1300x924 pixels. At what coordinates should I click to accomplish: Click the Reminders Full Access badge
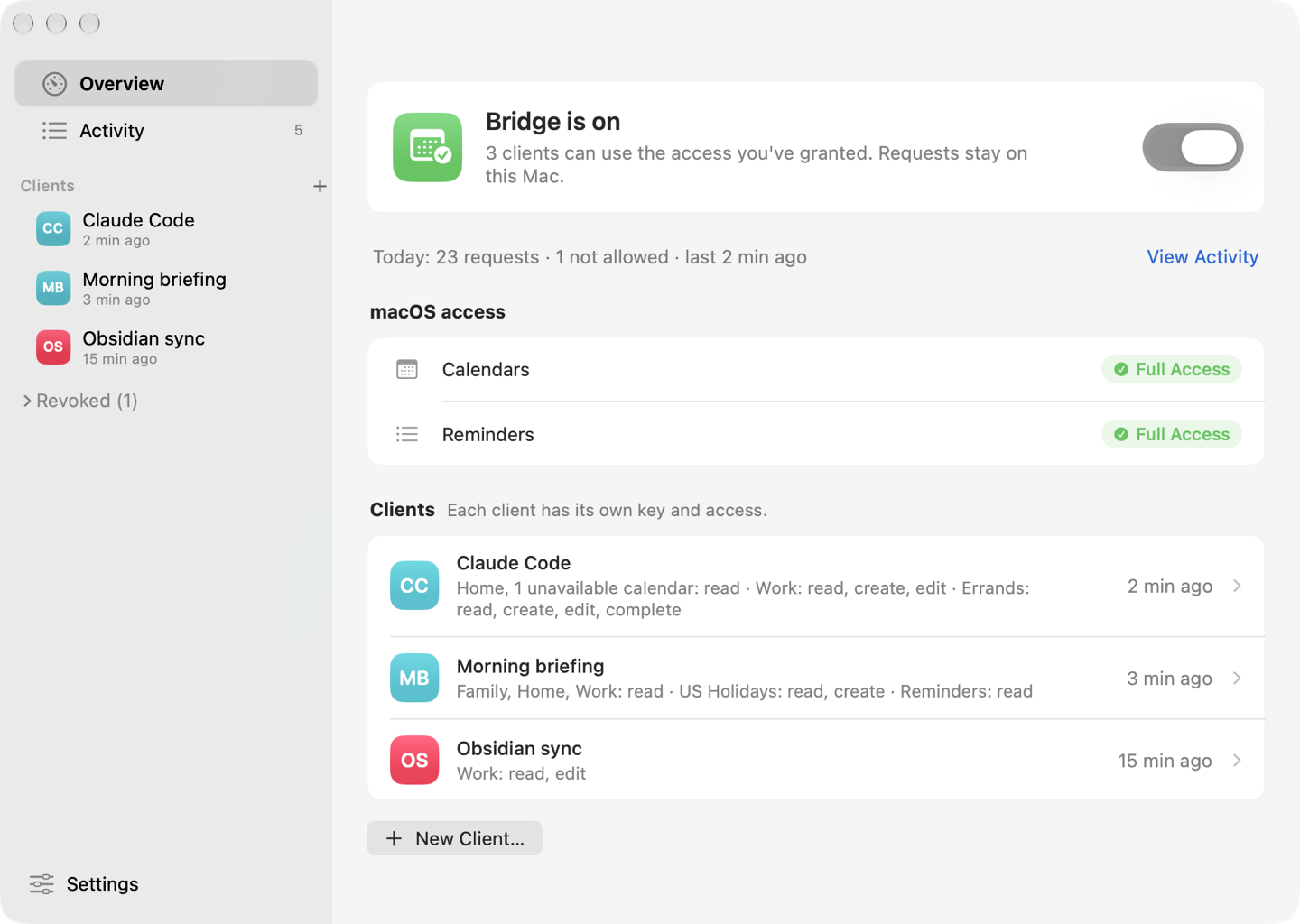click(1172, 434)
